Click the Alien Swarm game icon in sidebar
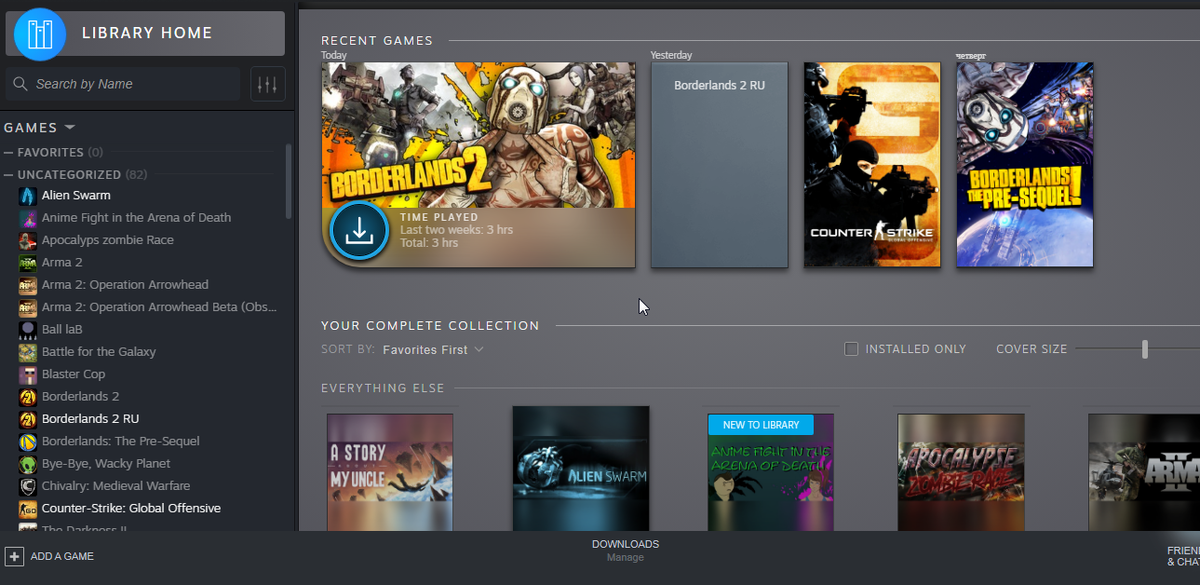Screen dimensions: 1200x585 [28, 195]
